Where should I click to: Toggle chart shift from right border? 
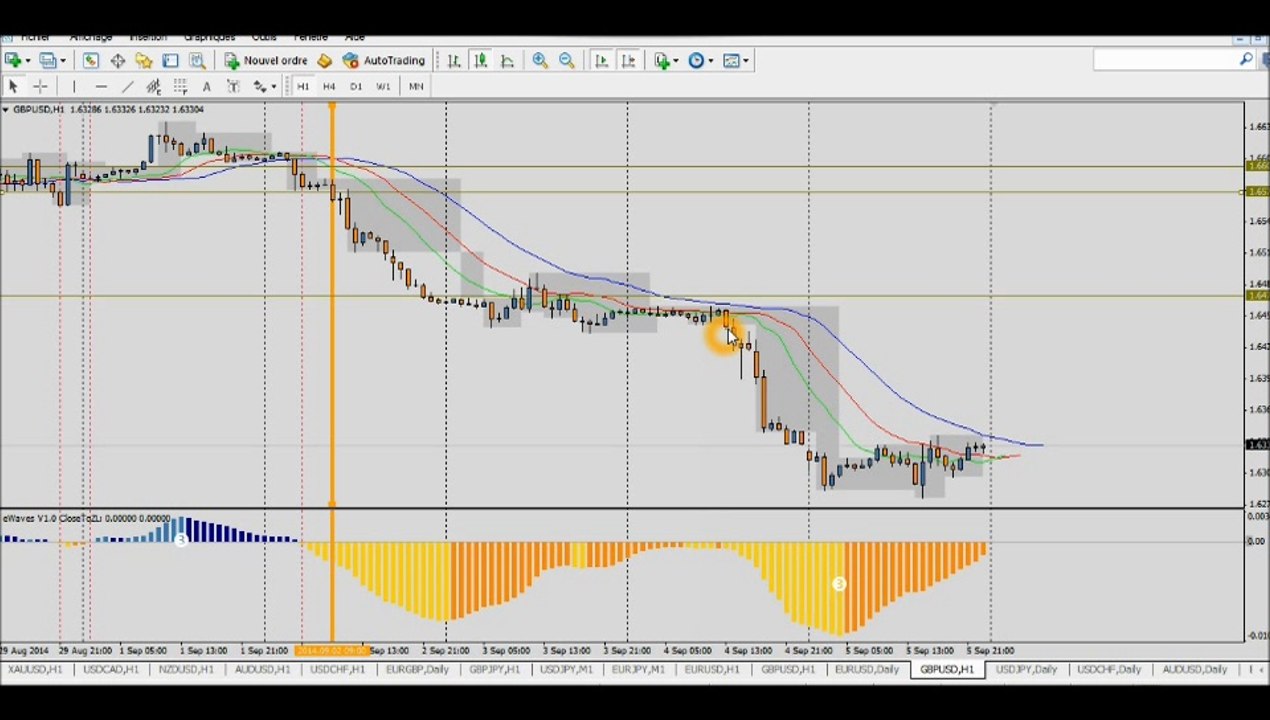628,61
